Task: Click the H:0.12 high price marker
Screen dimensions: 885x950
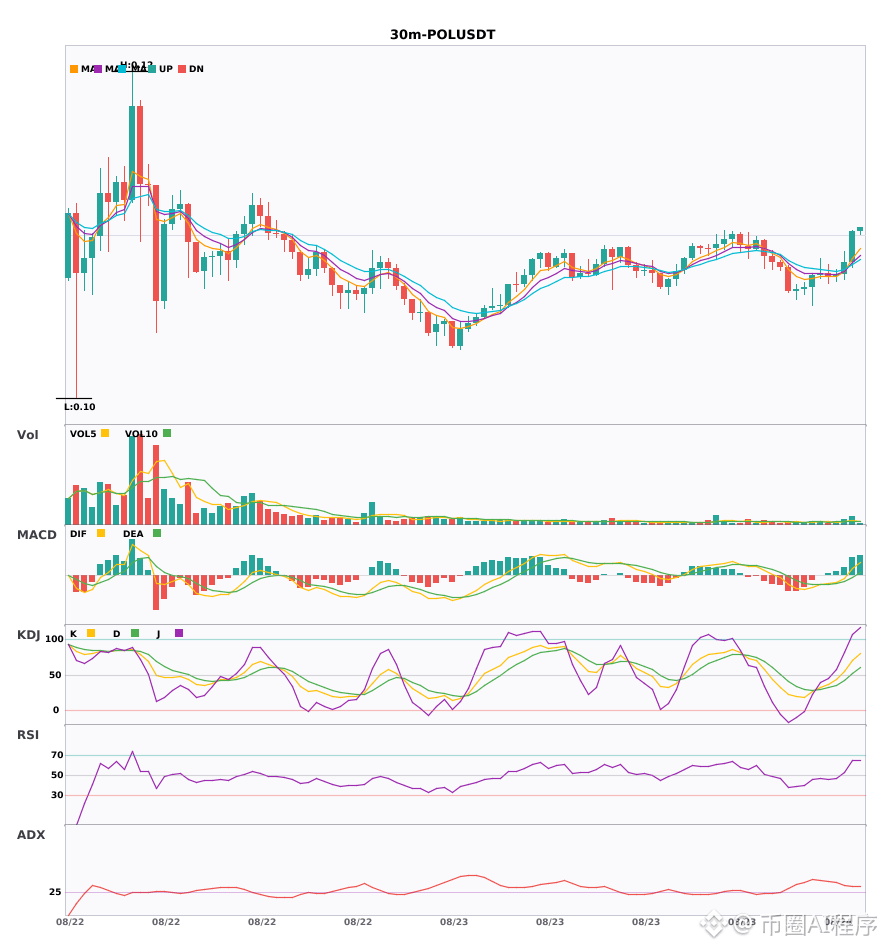Action: (136, 64)
